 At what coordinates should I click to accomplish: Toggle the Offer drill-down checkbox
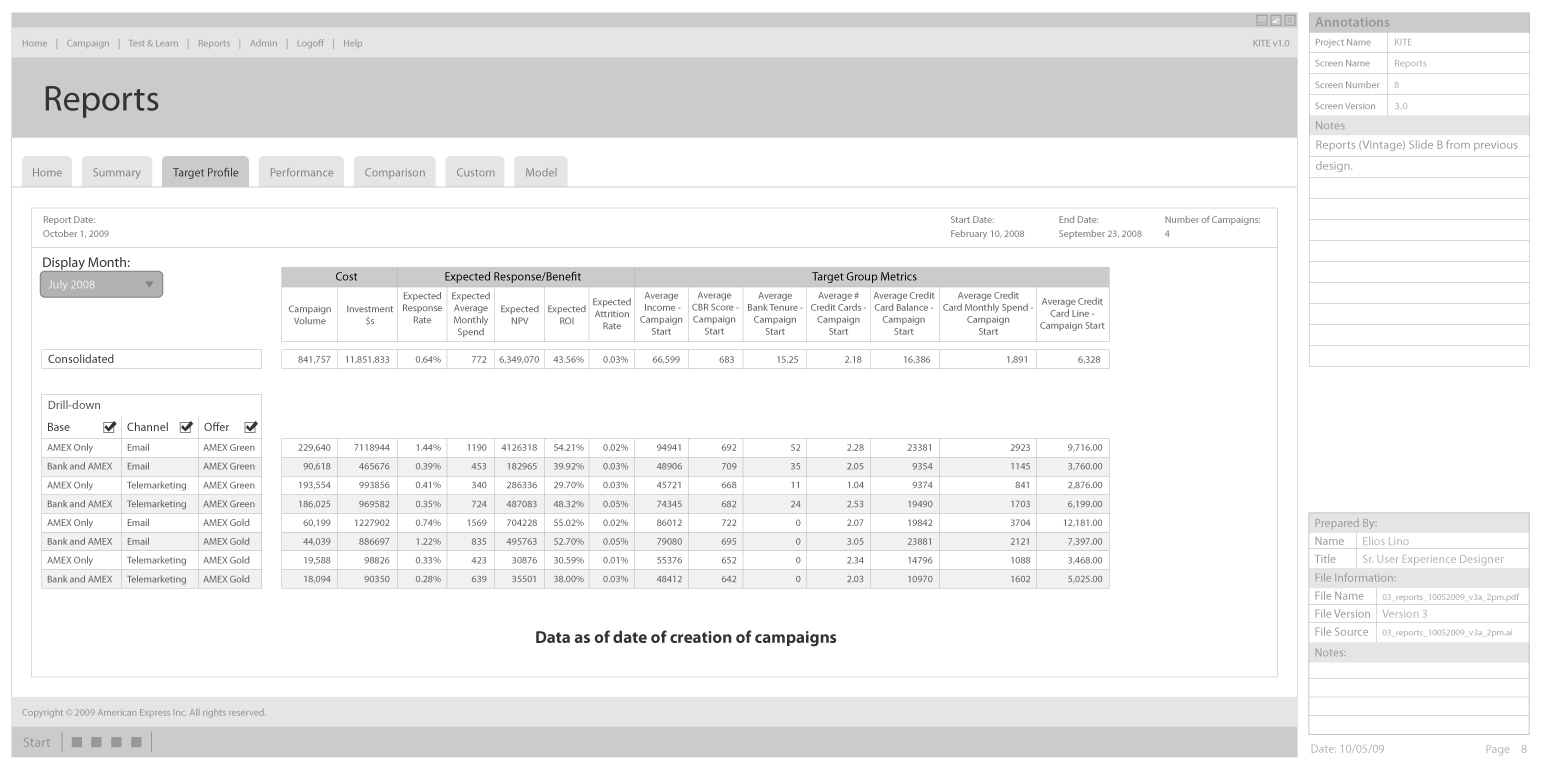tap(251, 428)
